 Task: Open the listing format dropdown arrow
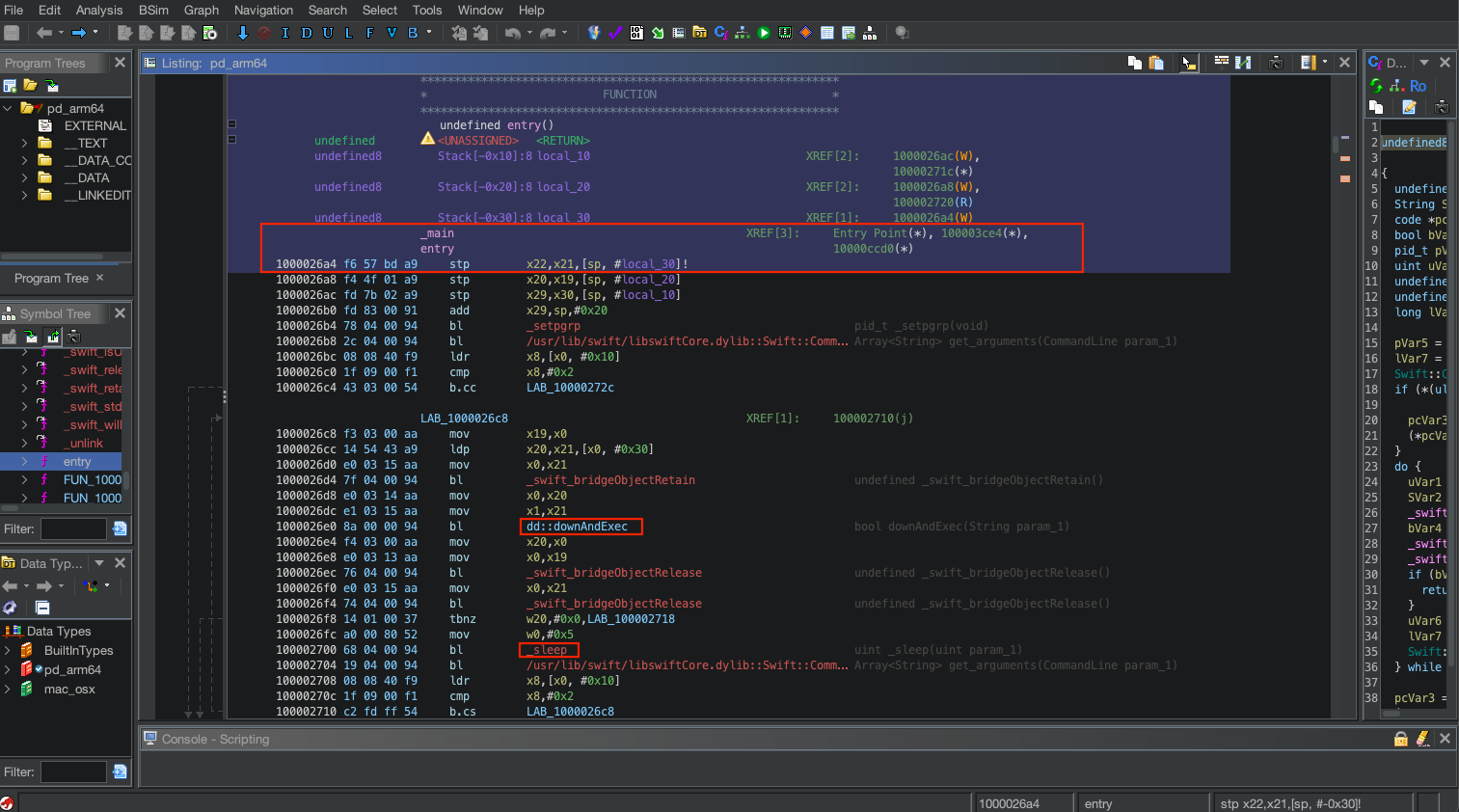coord(1325,62)
